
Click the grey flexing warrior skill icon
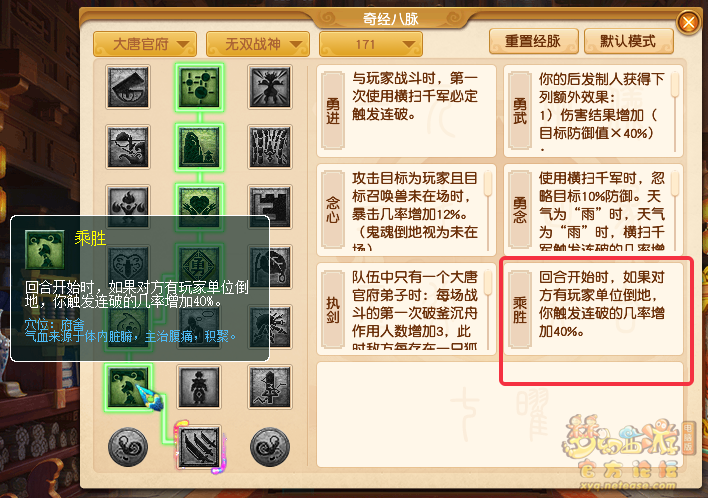click(270, 87)
